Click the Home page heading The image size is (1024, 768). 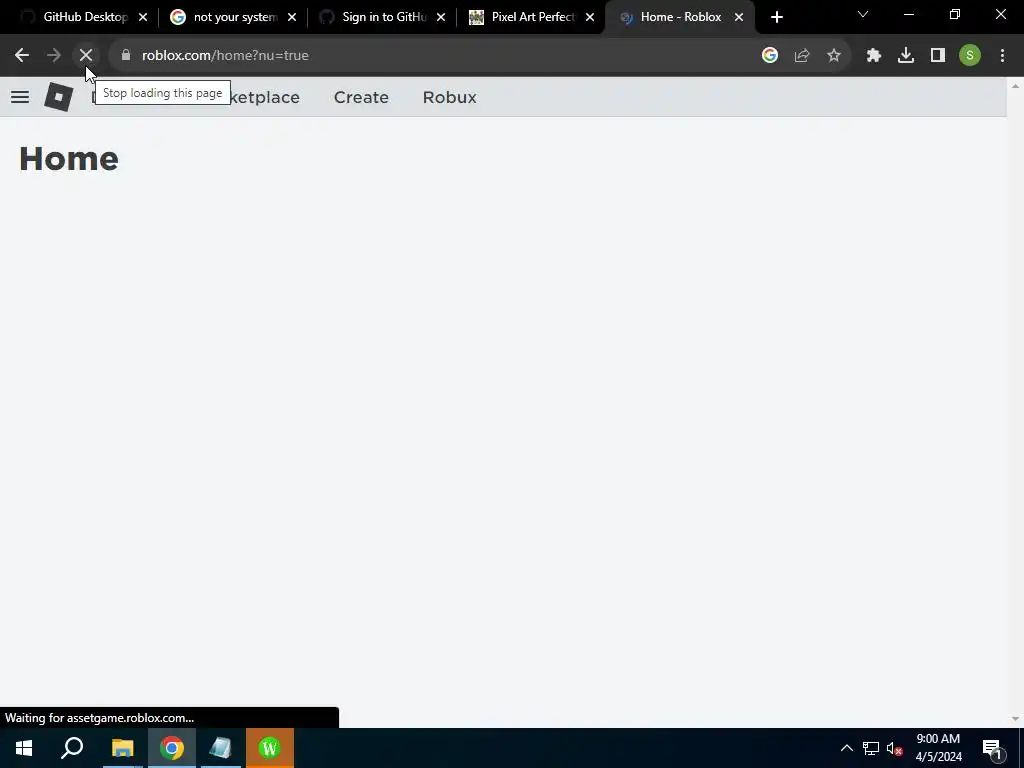69,159
